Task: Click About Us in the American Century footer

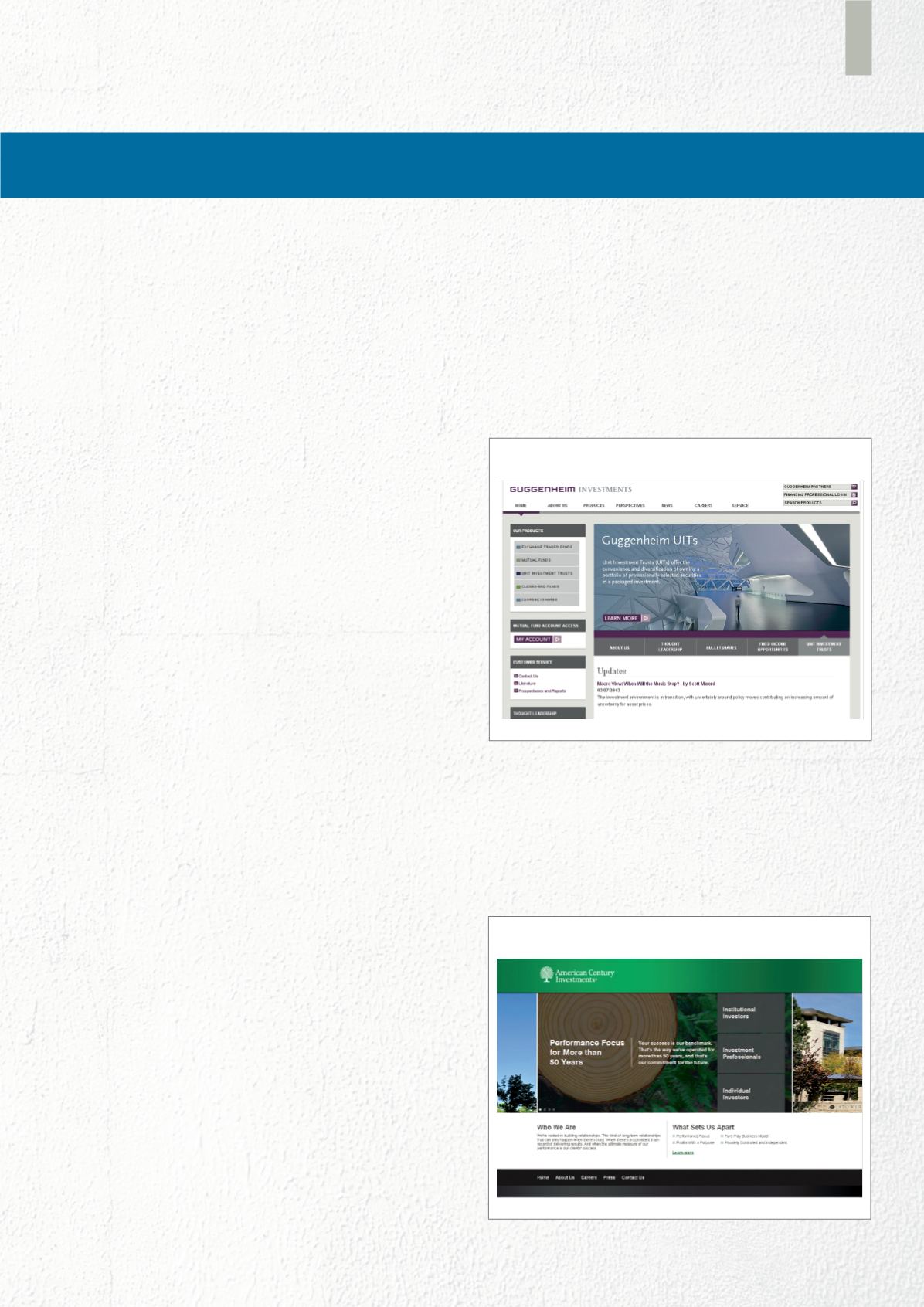Action: 565,1178
